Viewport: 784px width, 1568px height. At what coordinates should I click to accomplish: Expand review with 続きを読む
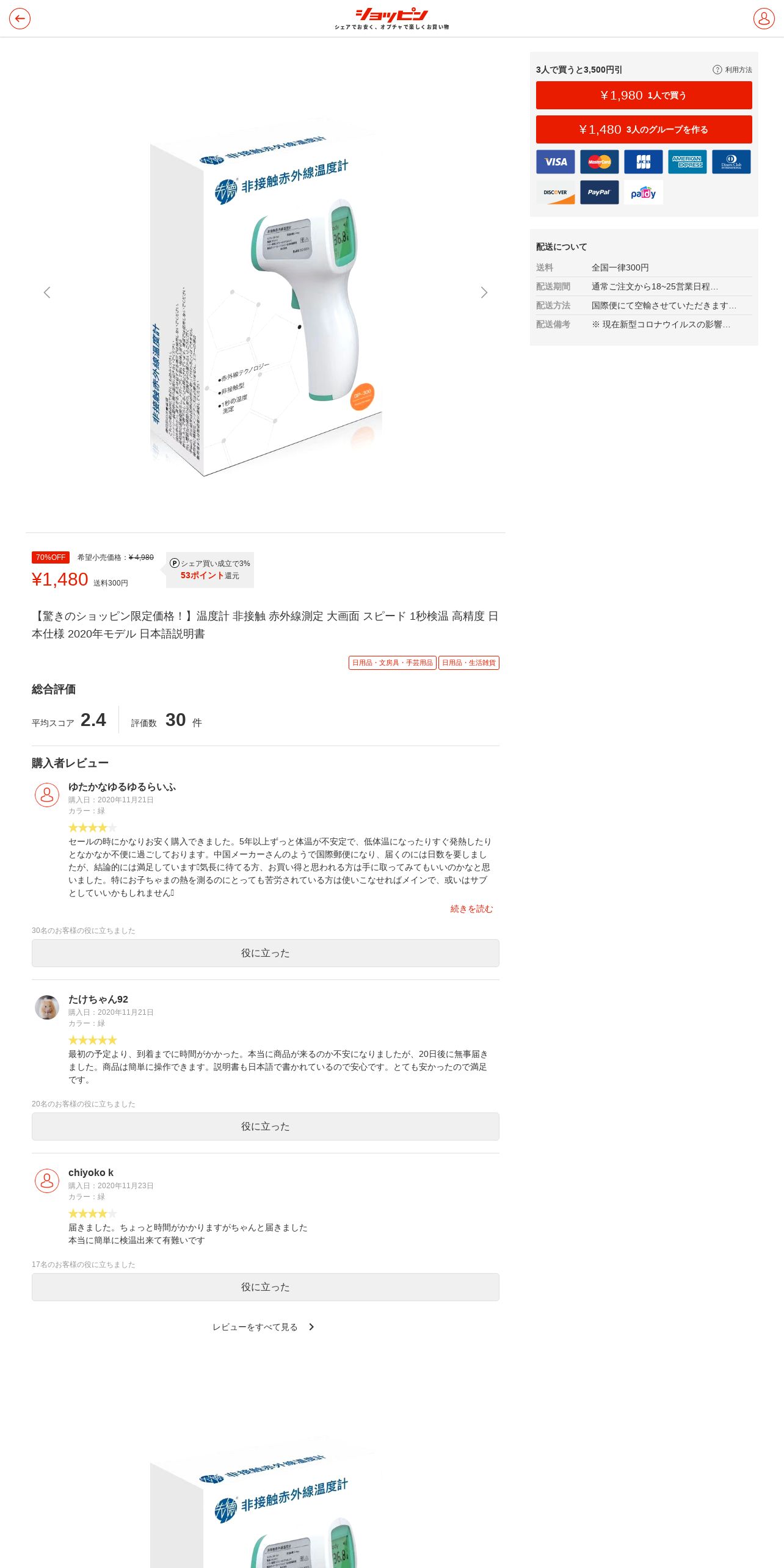pos(471,909)
